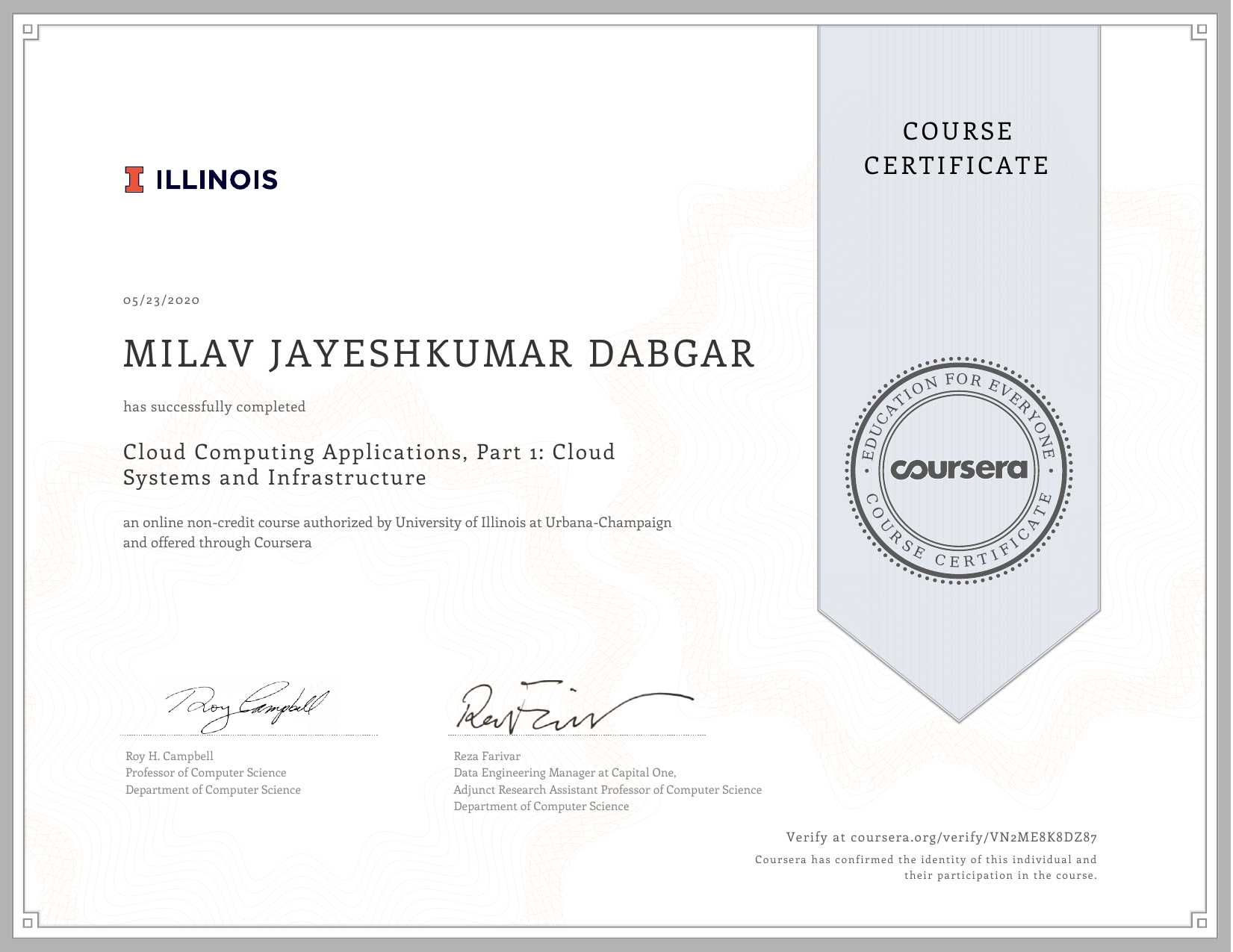
Task: Click the bottom-right corner border ornament
Action: point(1201,922)
